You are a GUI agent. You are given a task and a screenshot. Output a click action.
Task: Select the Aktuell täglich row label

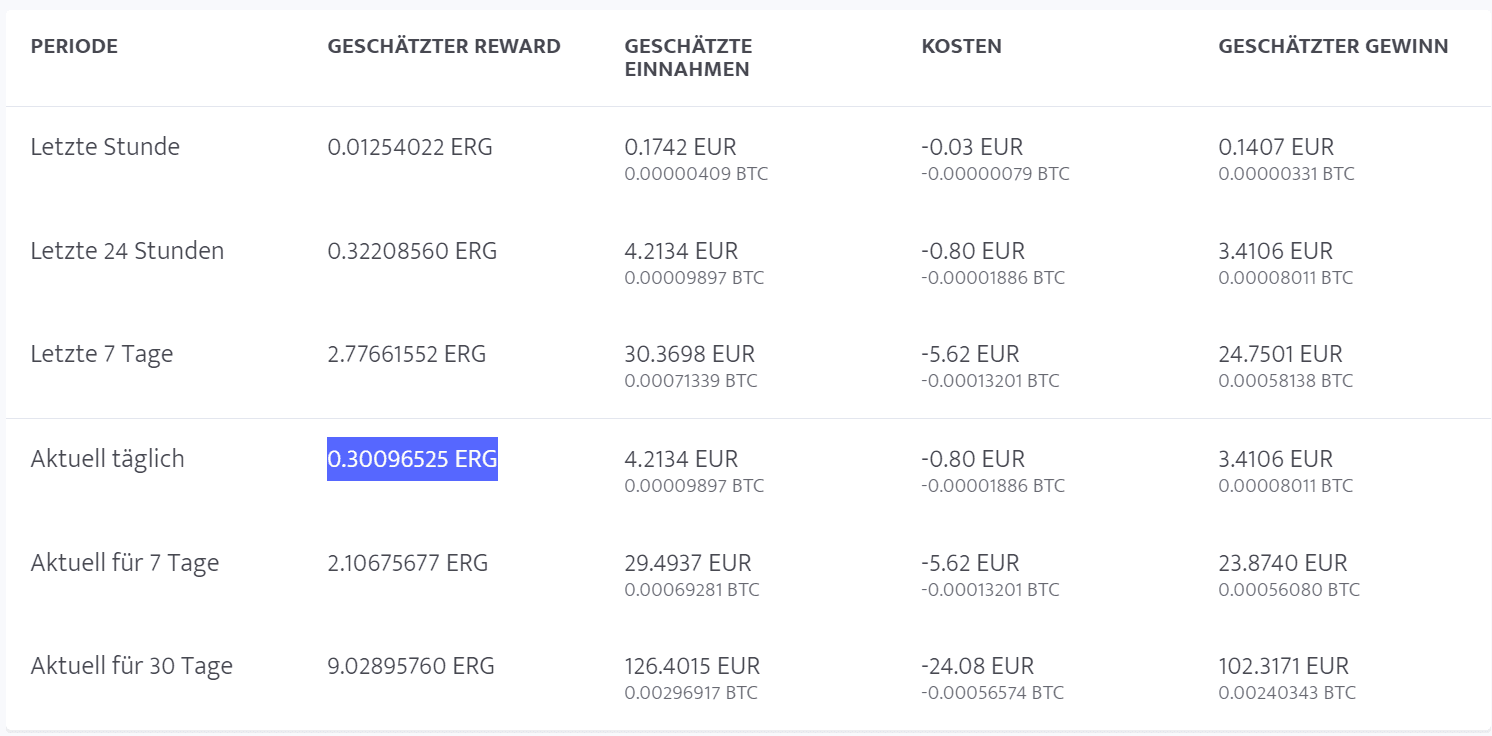click(108, 459)
